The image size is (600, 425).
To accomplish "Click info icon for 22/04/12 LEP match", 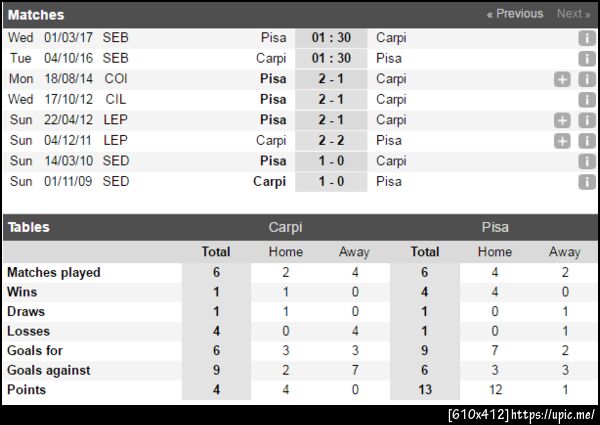I will pos(587,120).
